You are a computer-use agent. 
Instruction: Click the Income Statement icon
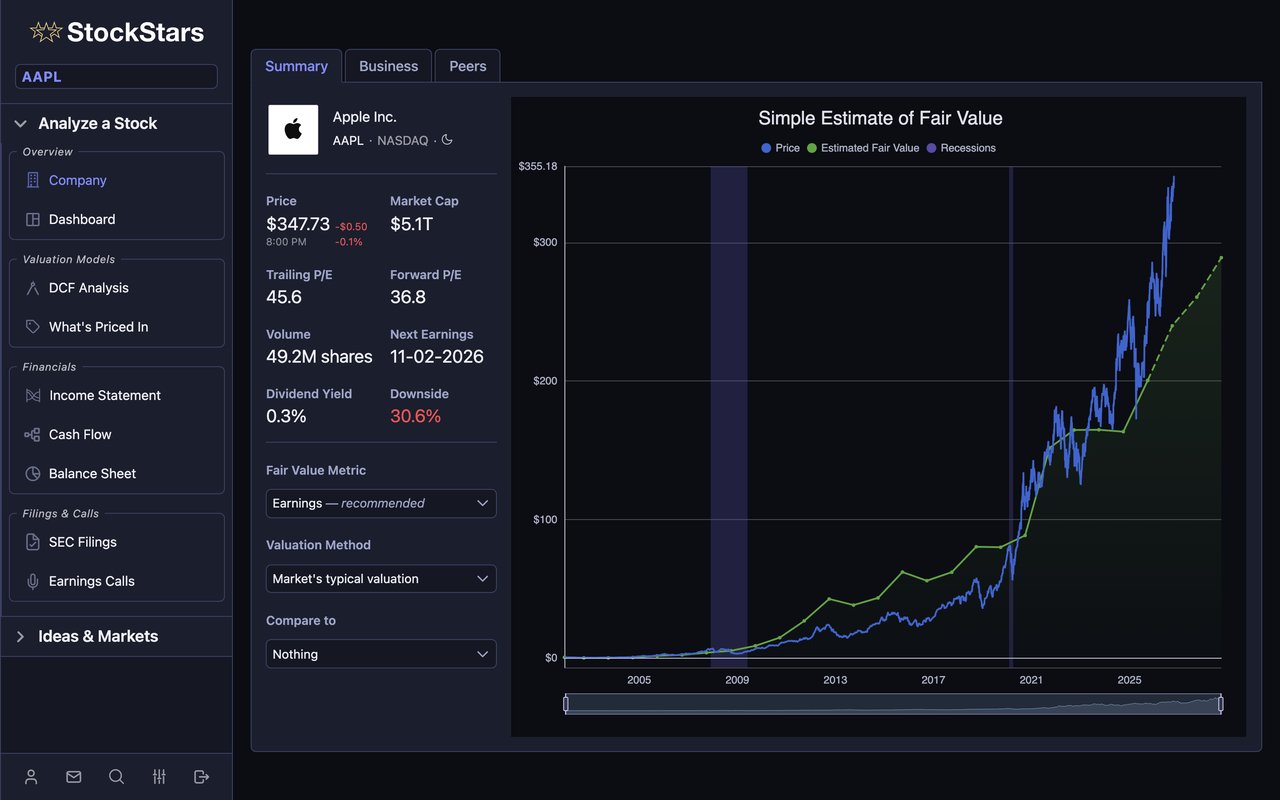pyautogui.click(x=32, y=396)
